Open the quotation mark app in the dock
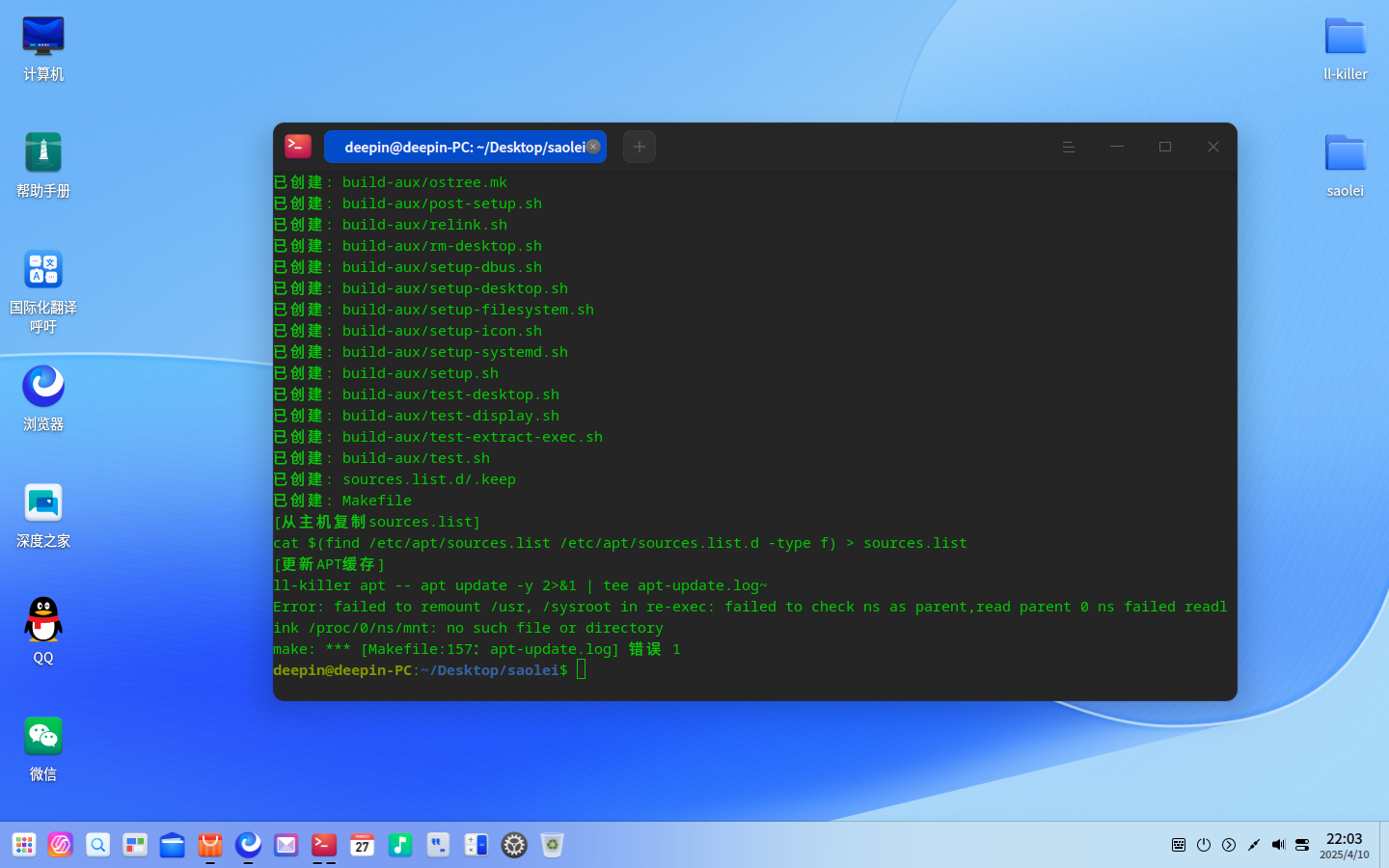This screenshot has width=1389, height=868. tap(439, 845)
